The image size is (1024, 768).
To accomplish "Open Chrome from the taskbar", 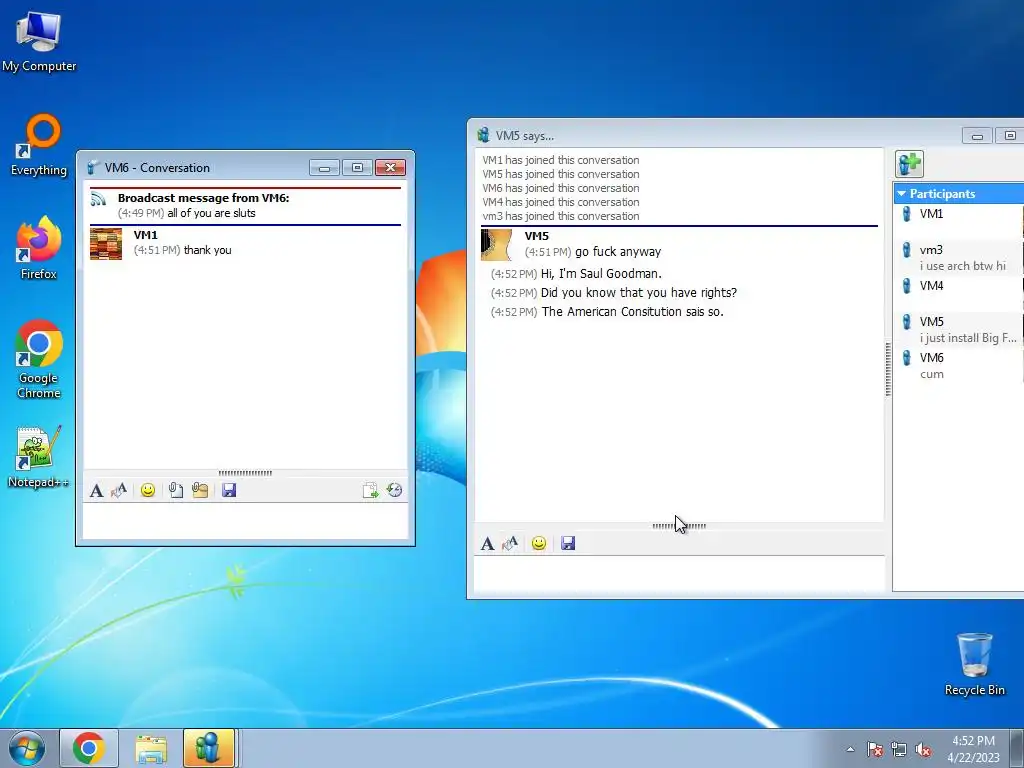I will click(x=89, y=748).
